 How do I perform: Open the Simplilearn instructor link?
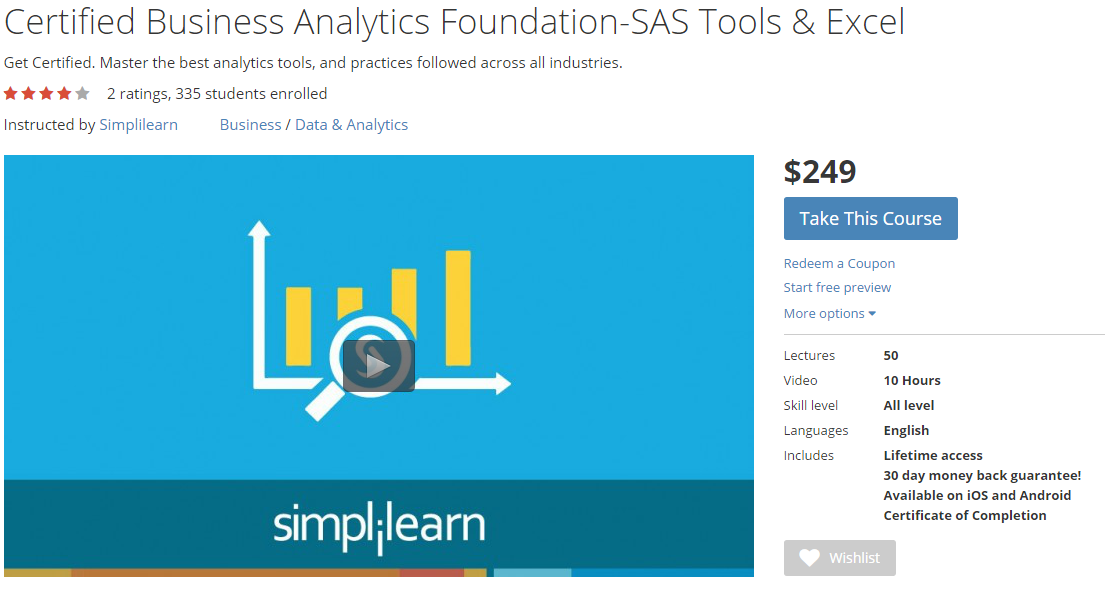click(138, 125)
